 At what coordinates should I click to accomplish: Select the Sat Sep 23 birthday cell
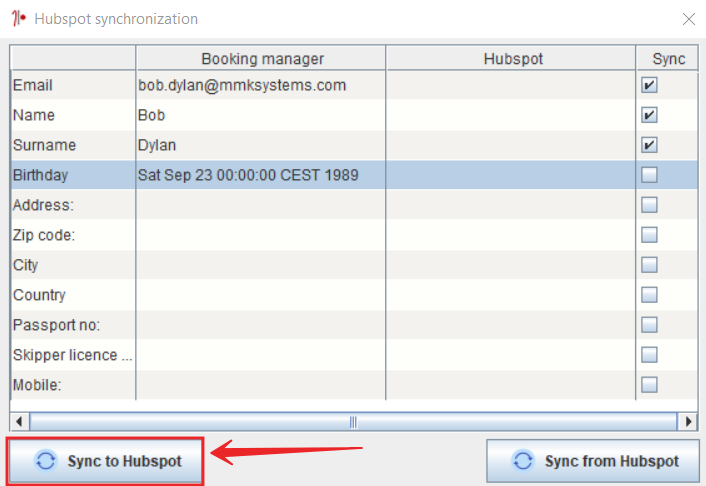261,175
